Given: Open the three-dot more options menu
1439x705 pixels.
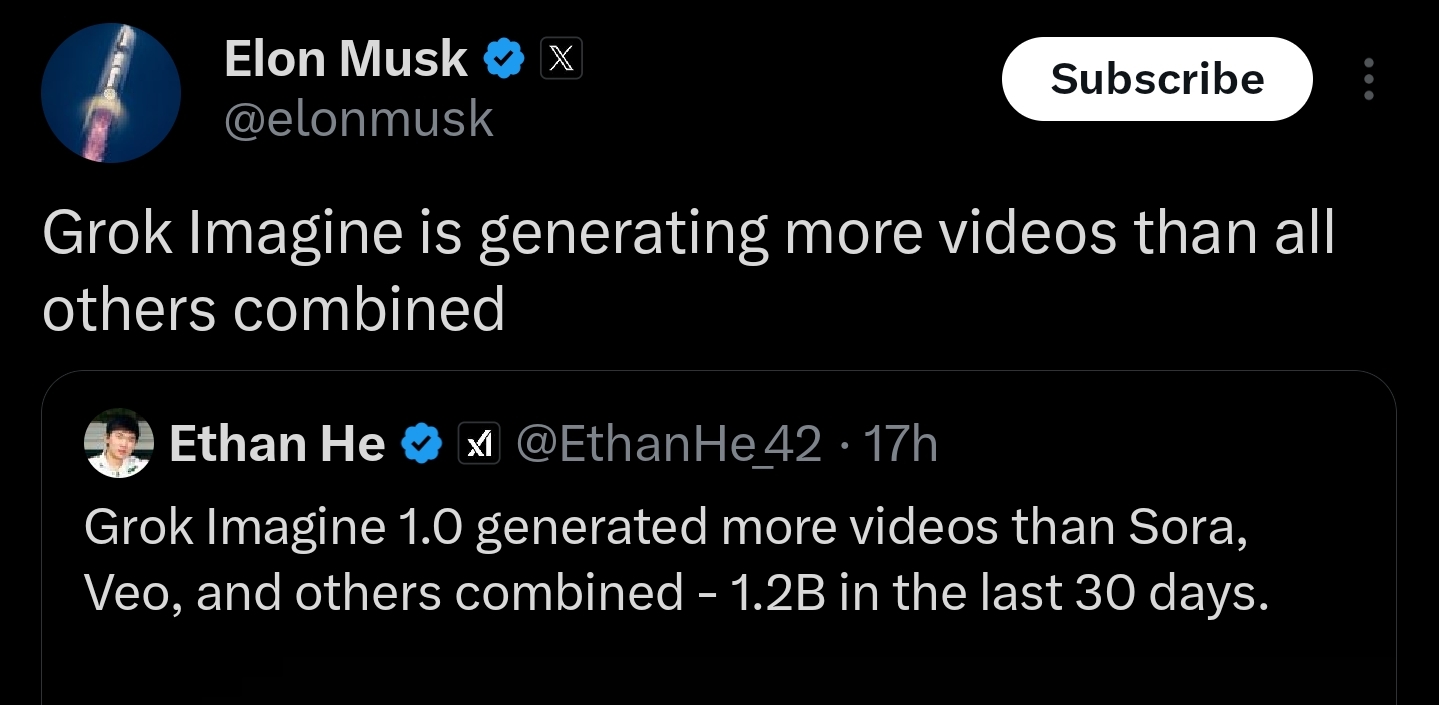Looking at the screenshot, I should [x=1368, y=79].
